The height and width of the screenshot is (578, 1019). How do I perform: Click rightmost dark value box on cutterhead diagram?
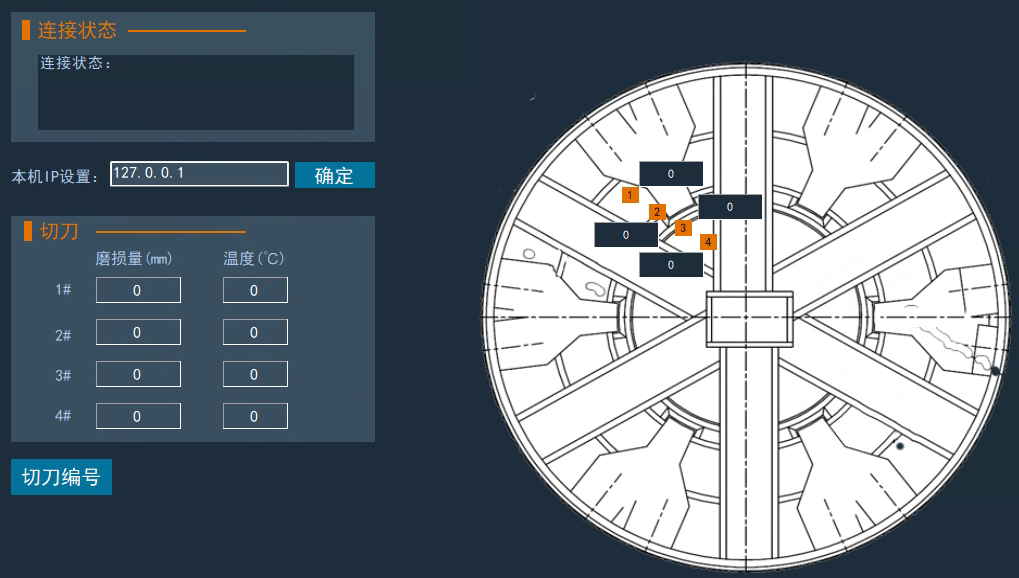(x=730, y=207)
